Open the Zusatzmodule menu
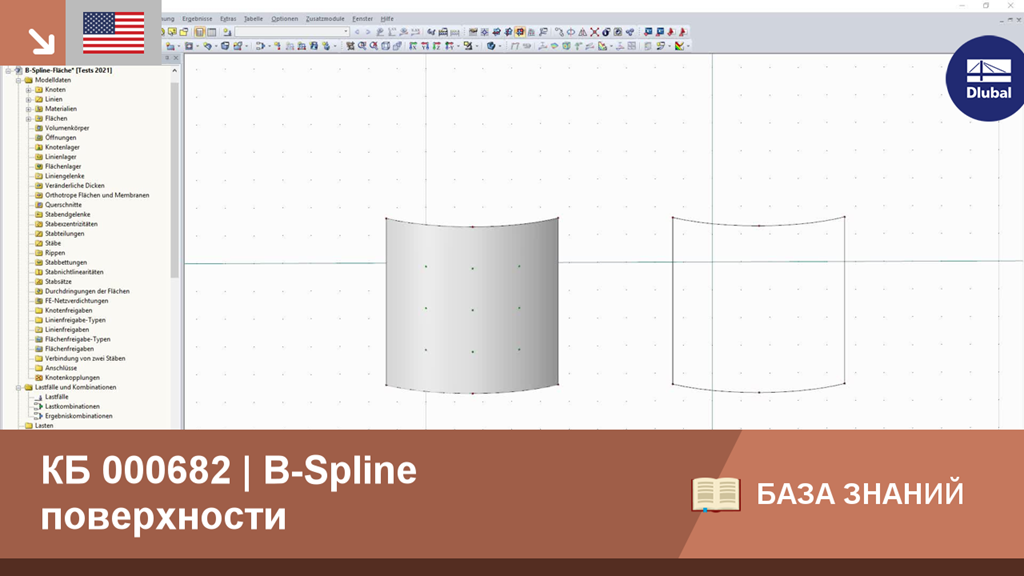This screenshot has width=1024, height=576. click(325, 19)
